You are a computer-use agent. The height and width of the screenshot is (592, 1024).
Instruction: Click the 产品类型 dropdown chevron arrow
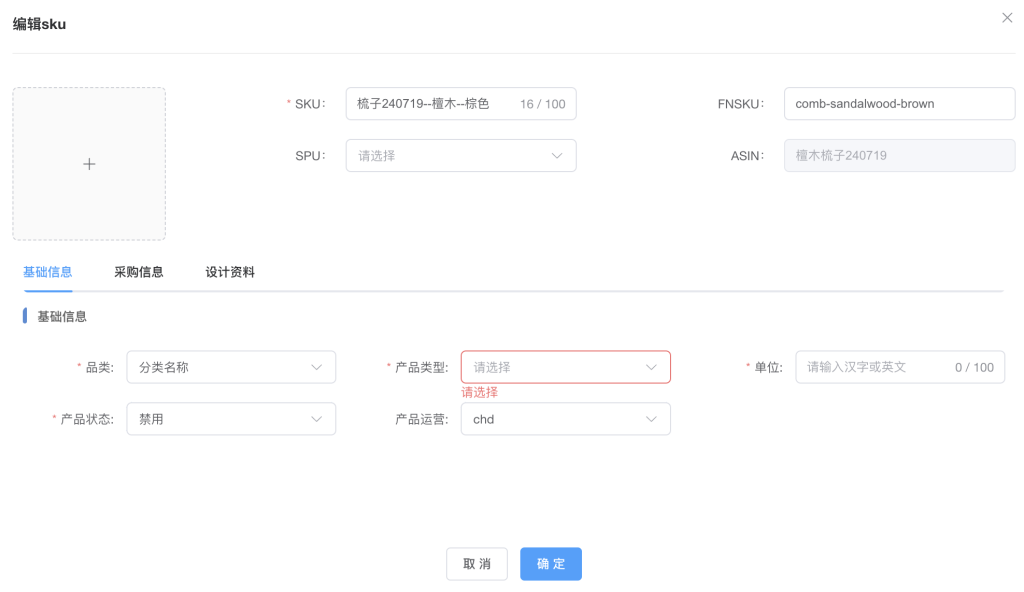pyautogui.click(x=651, y=367)
